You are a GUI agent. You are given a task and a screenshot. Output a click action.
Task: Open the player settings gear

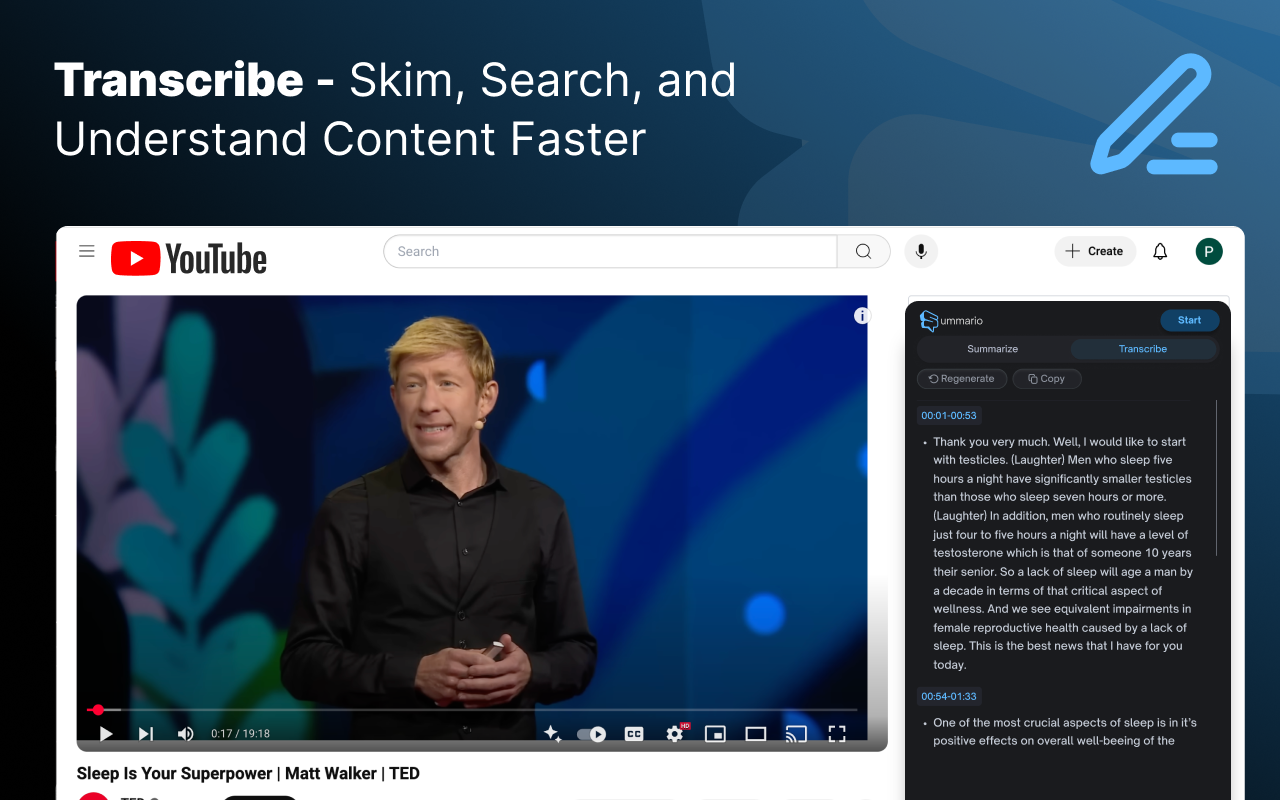(675, 734)
